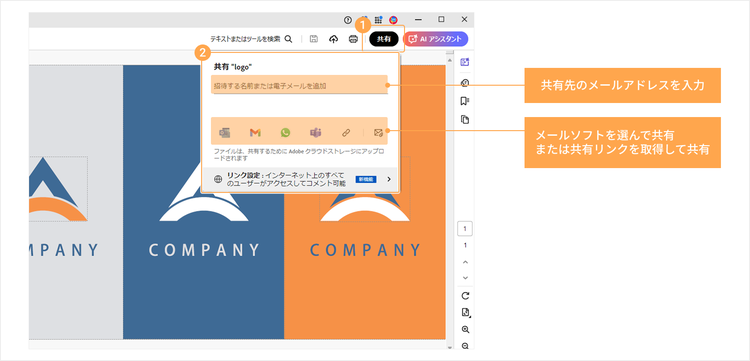Open the second right sidebar panel icon
This screenshot has height=361, width=750.
pos(465,83)
